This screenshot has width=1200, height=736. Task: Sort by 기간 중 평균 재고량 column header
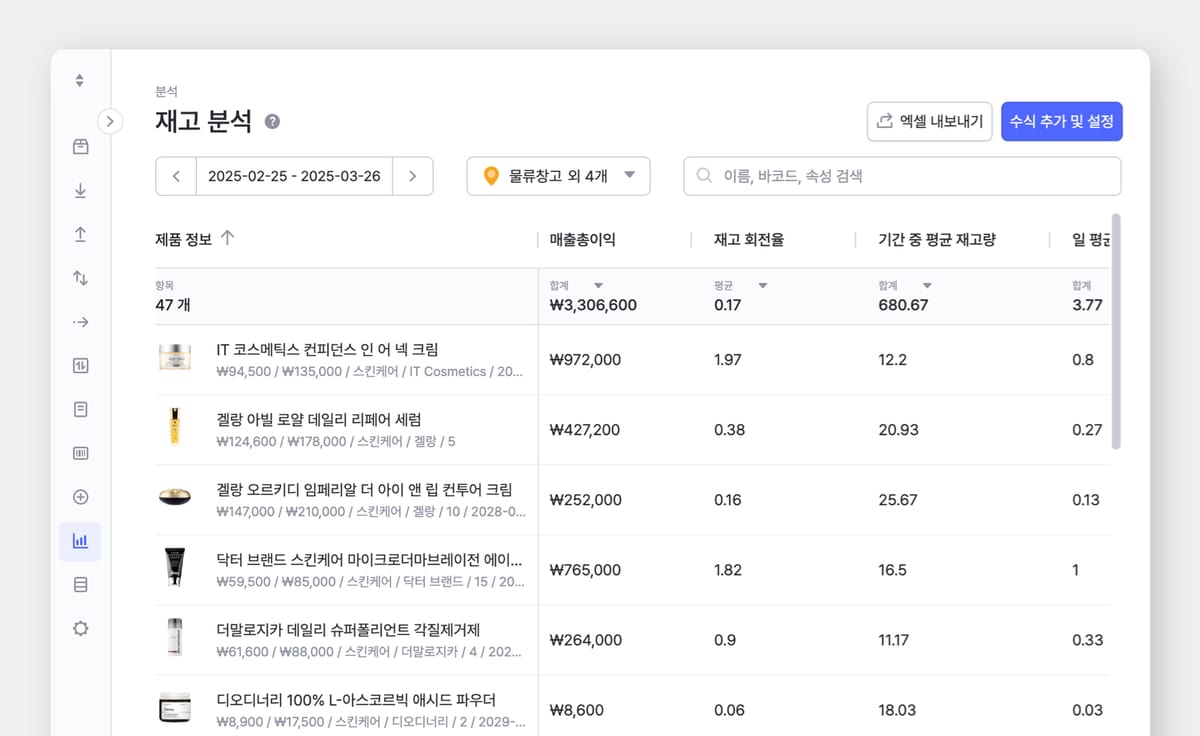(937, 240)
